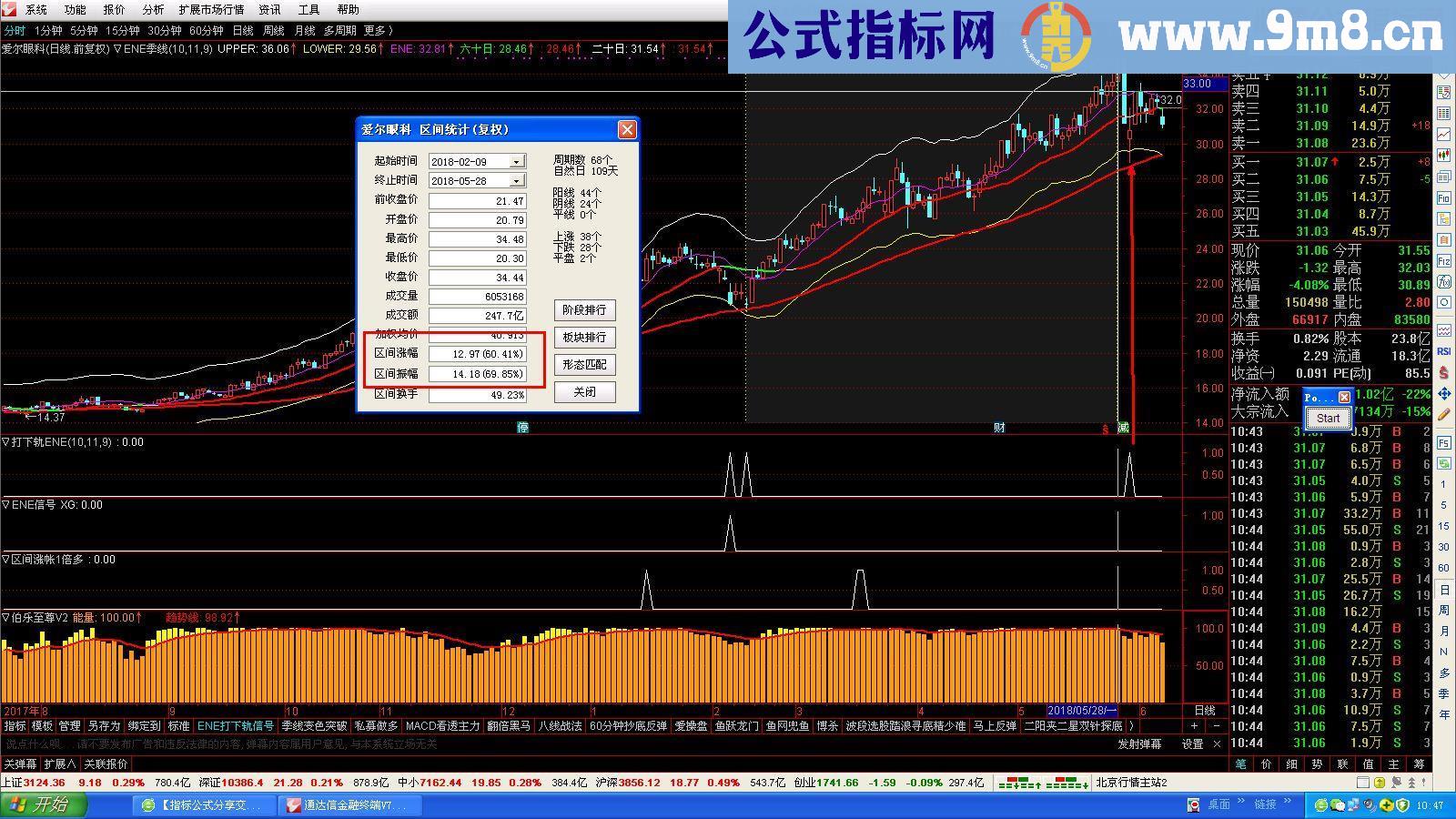The height and width of the screenshot is (819, 1456).
Task: Open the stacked windows icon in sidebar
Action: point(1444,176)
